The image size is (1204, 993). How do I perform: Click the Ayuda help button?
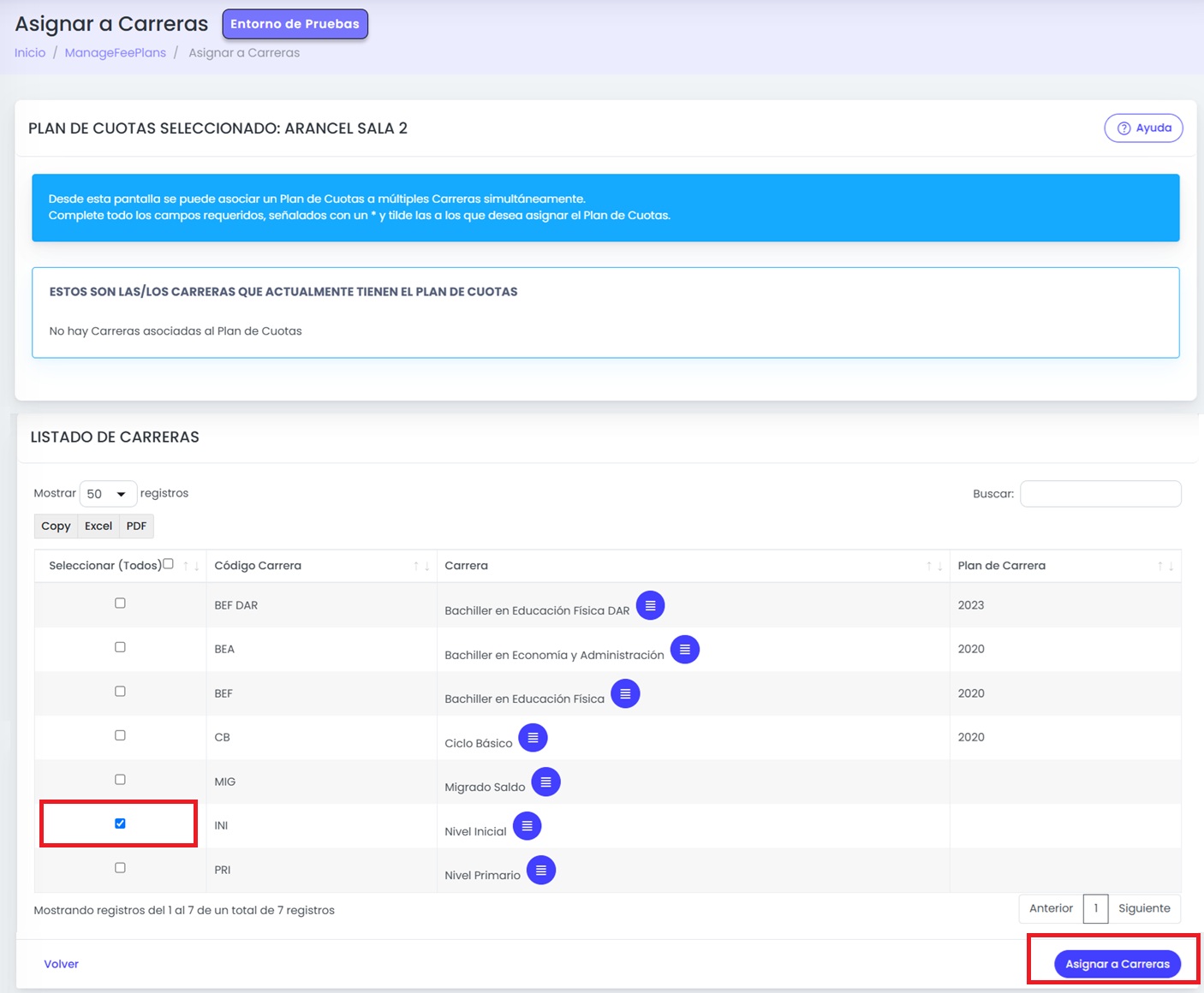[1143, 128]
